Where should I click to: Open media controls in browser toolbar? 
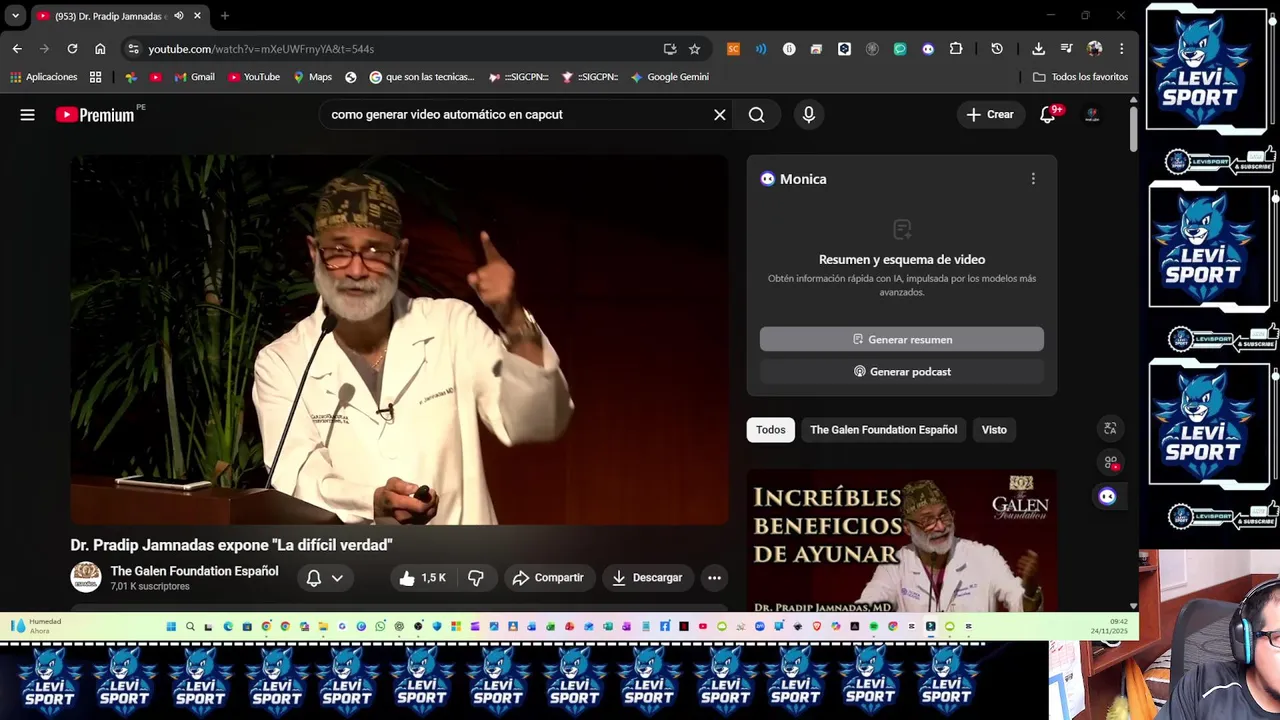(1066, 49)
